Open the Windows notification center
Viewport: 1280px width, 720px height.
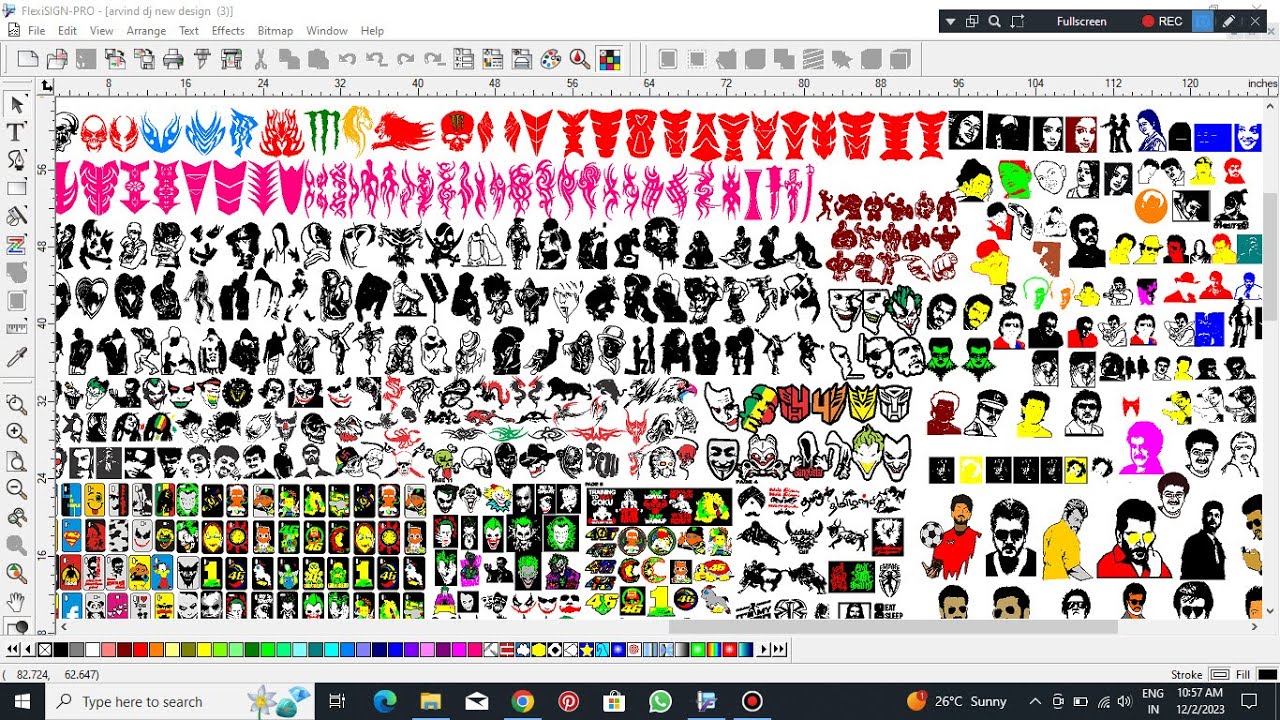[x=1248, y=701]
